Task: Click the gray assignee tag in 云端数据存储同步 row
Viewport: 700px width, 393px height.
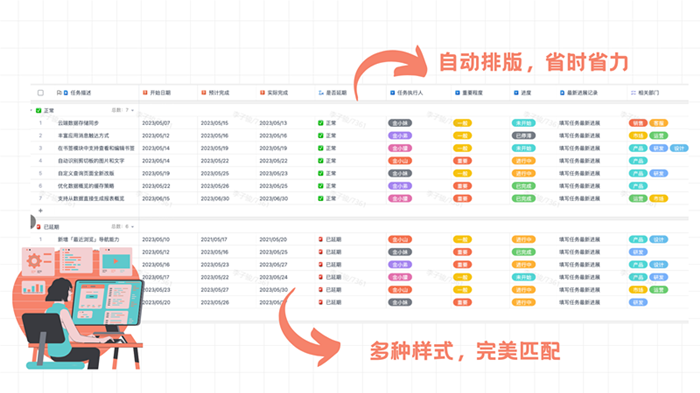Action: [400, 123]
